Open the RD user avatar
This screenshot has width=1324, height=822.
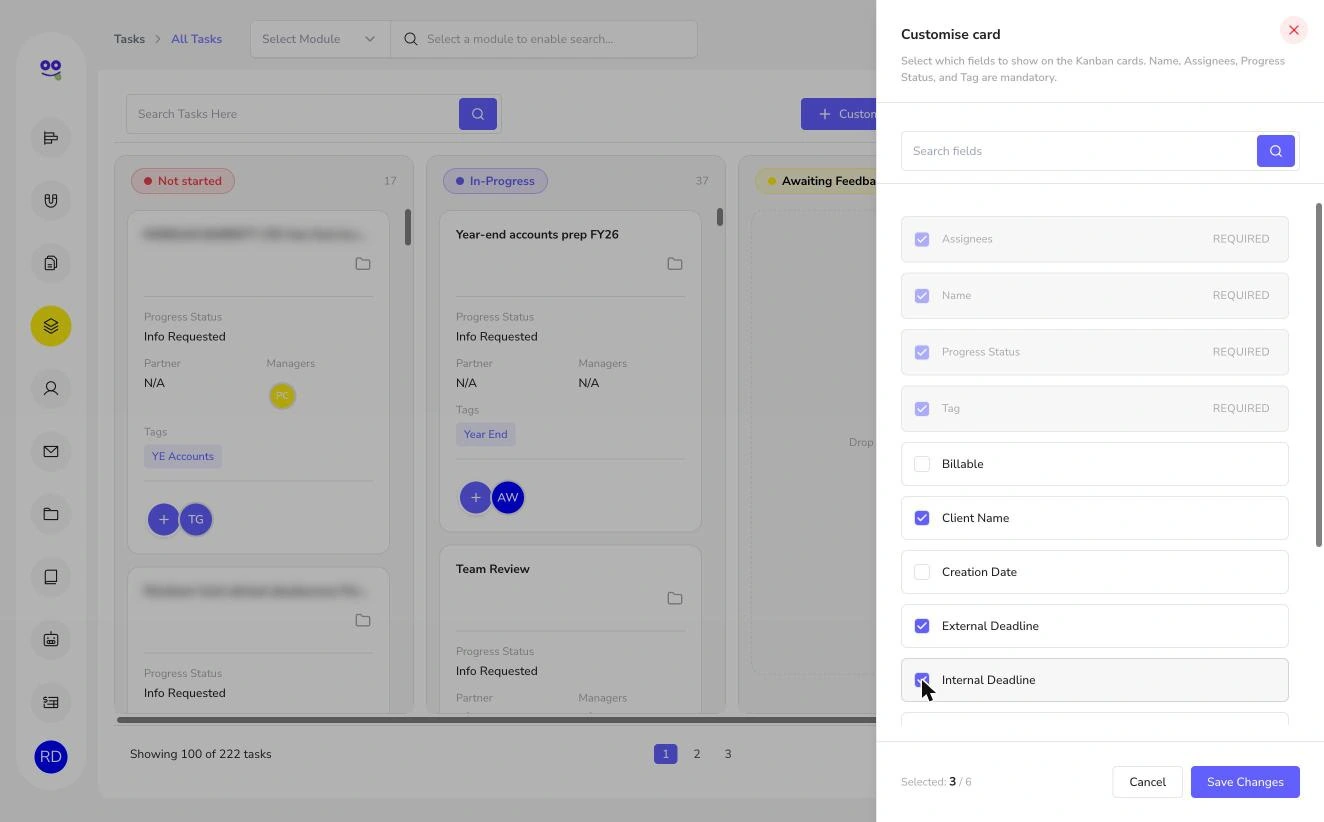click(x=51, y=757)
